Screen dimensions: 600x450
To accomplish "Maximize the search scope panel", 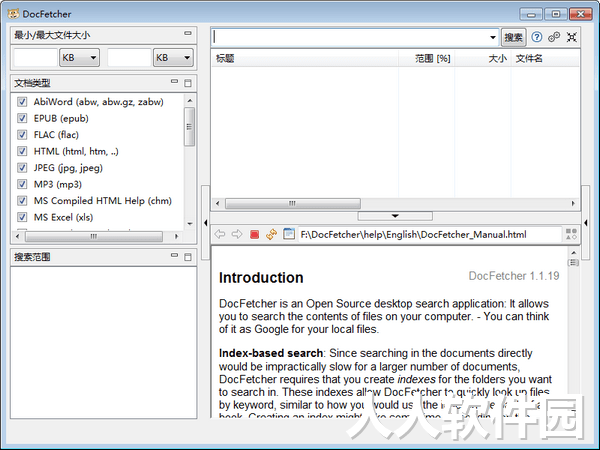I will pos(188,257).
